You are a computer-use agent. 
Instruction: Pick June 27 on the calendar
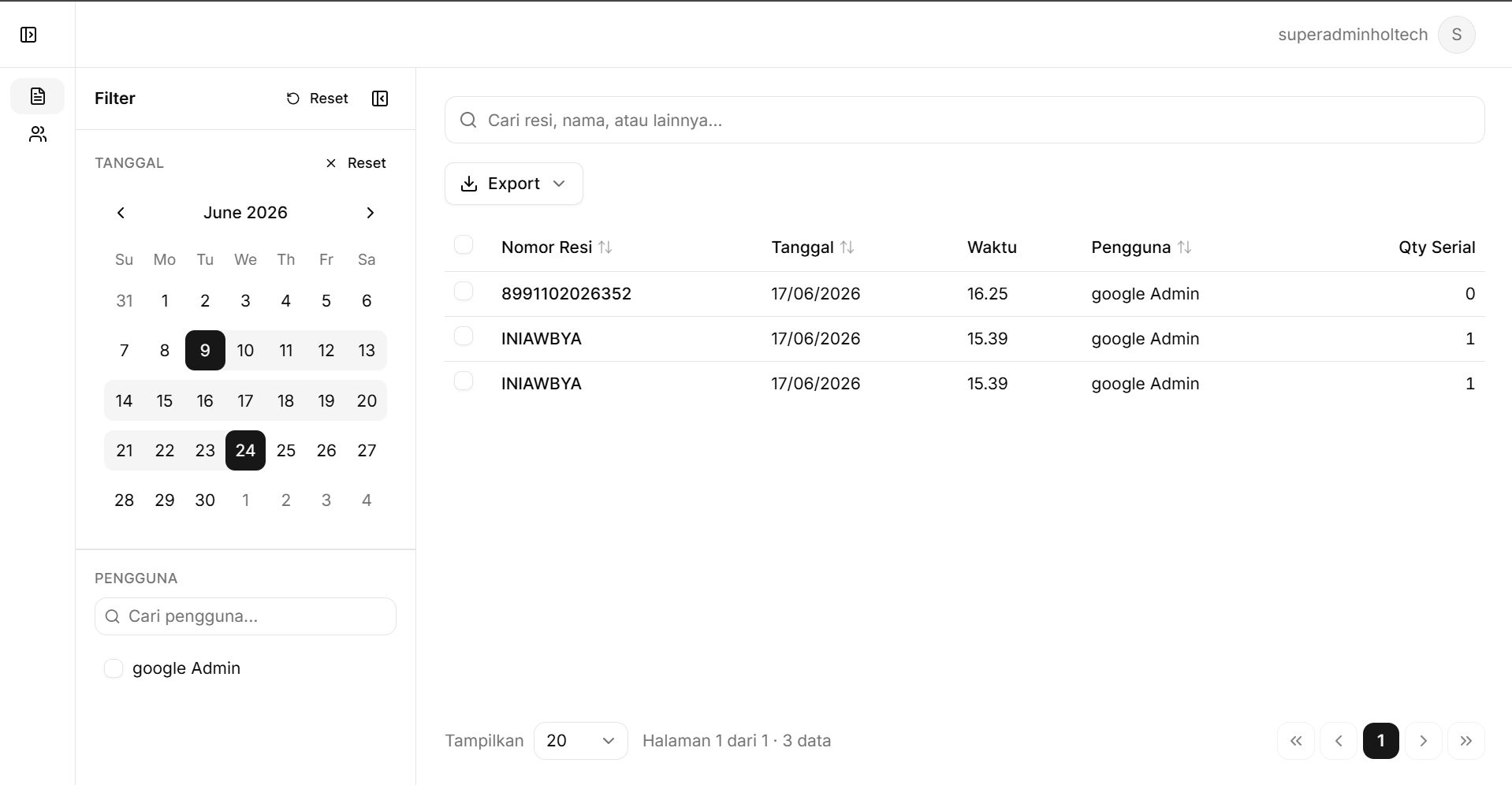(x=367, y=451)
